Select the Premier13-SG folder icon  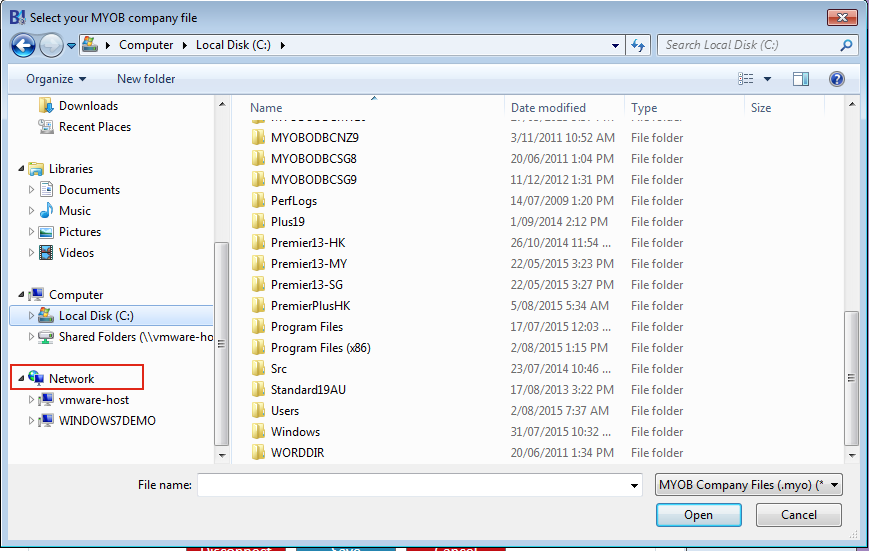pyautogui.click(x=258, y=285)
